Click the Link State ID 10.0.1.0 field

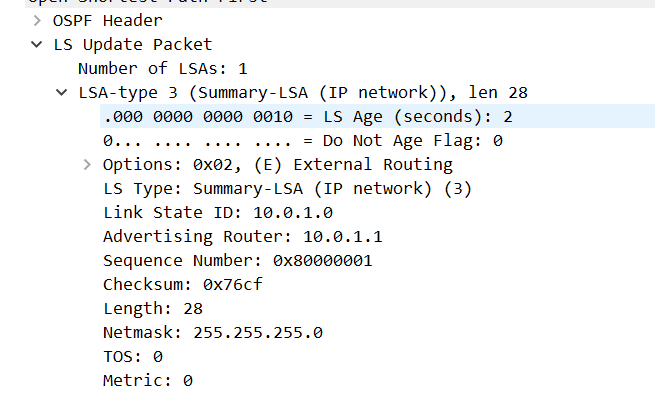(x=218, y=212)
